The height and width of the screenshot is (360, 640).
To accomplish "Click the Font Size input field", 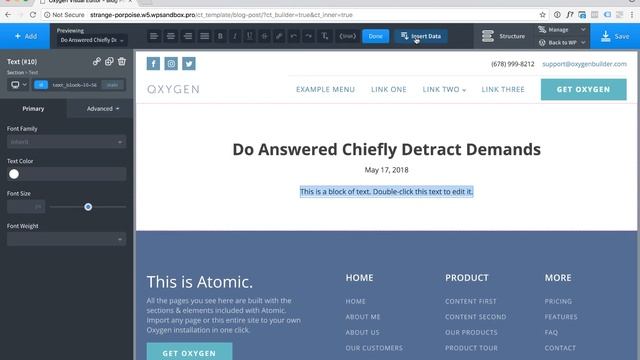I will [x=25, y=207].
